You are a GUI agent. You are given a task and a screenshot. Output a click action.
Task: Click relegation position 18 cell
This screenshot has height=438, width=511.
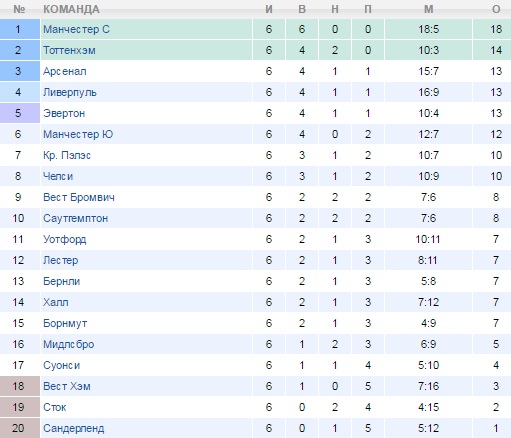[x=20, y=386]
